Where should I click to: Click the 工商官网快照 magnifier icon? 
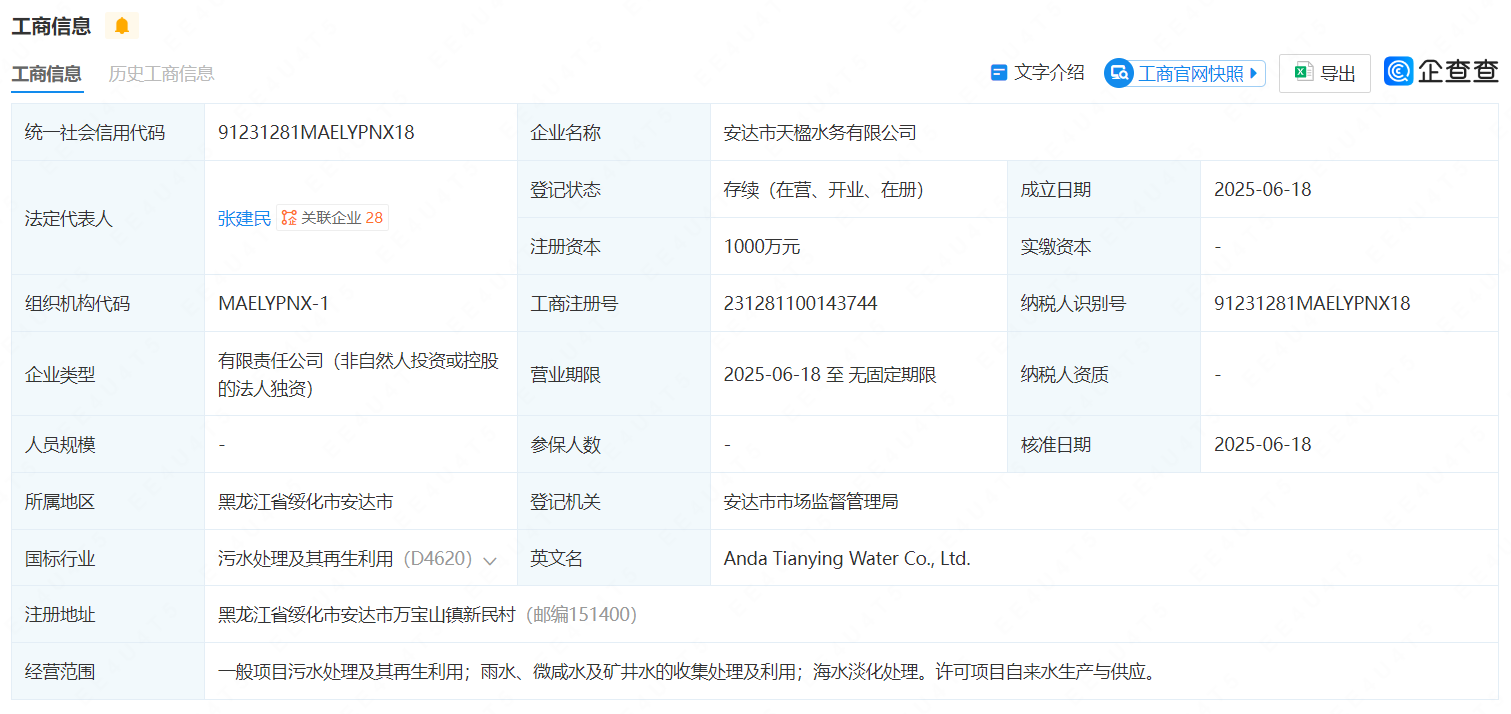(x=1119, y=73)
